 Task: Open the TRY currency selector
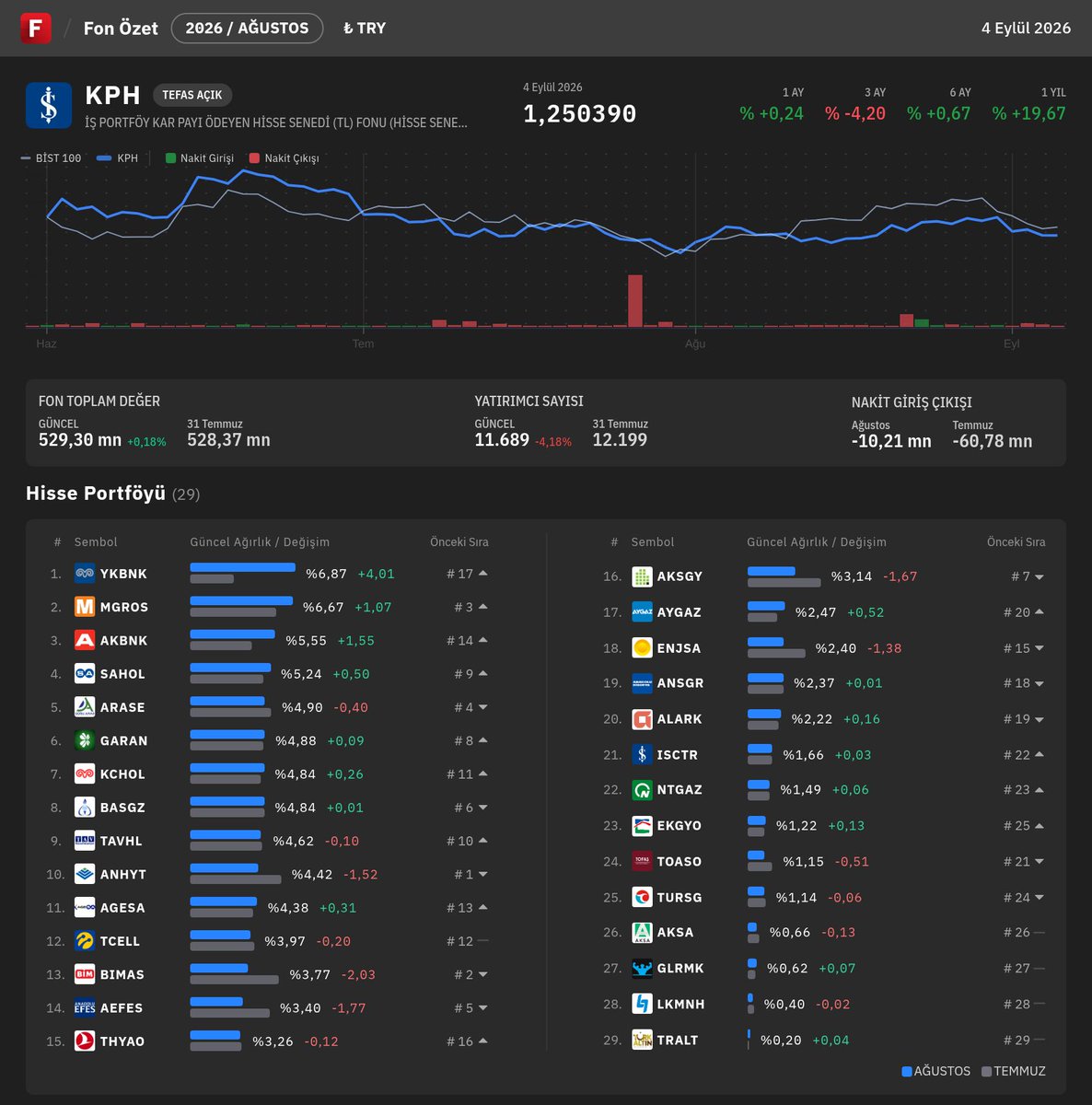click(365, 29)
